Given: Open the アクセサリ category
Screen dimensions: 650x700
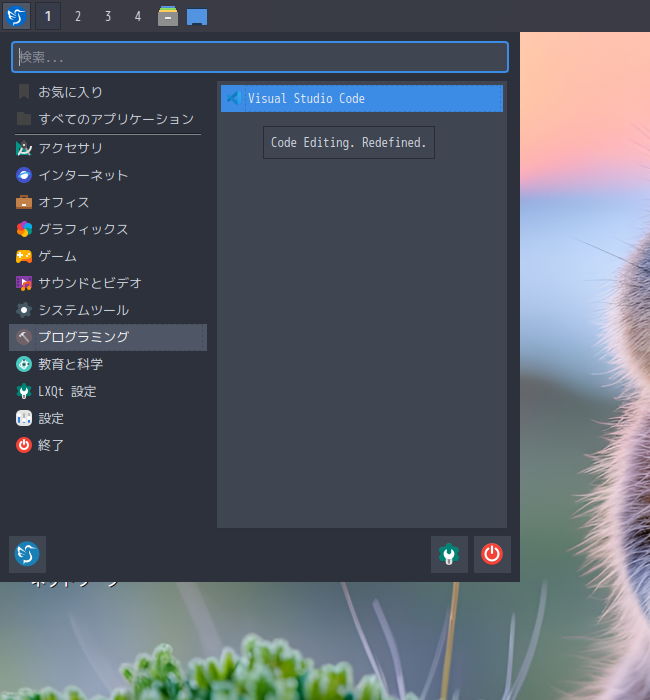Looking at the screenshot, I should (x=108, y=148).
